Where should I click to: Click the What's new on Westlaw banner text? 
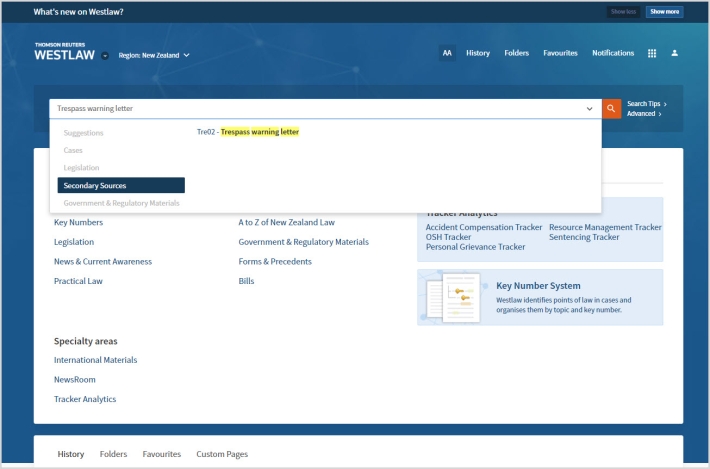(x=78, y=12)
